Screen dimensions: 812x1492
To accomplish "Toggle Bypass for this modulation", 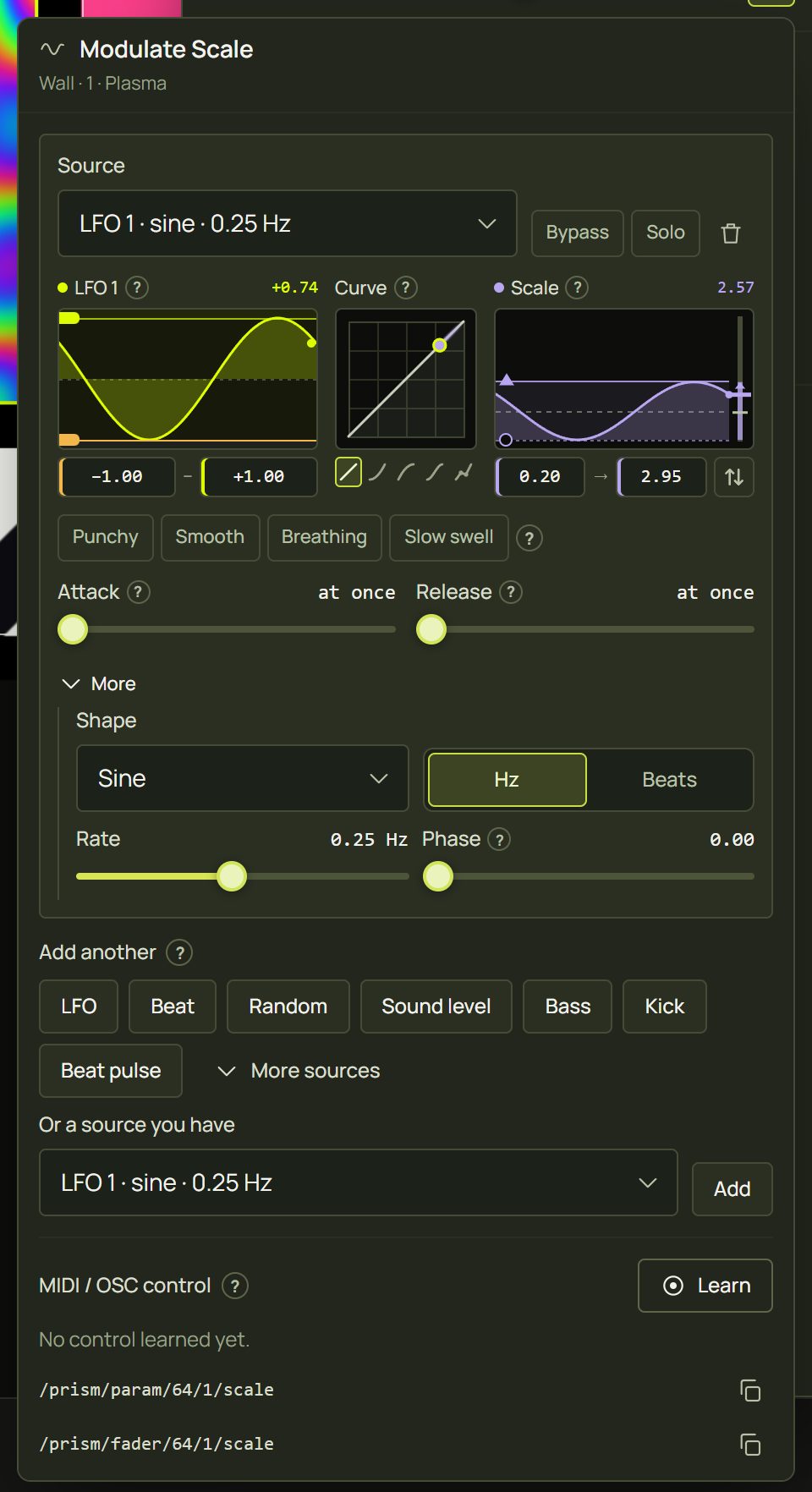I will pyautogui.click(x=578, y=233).
